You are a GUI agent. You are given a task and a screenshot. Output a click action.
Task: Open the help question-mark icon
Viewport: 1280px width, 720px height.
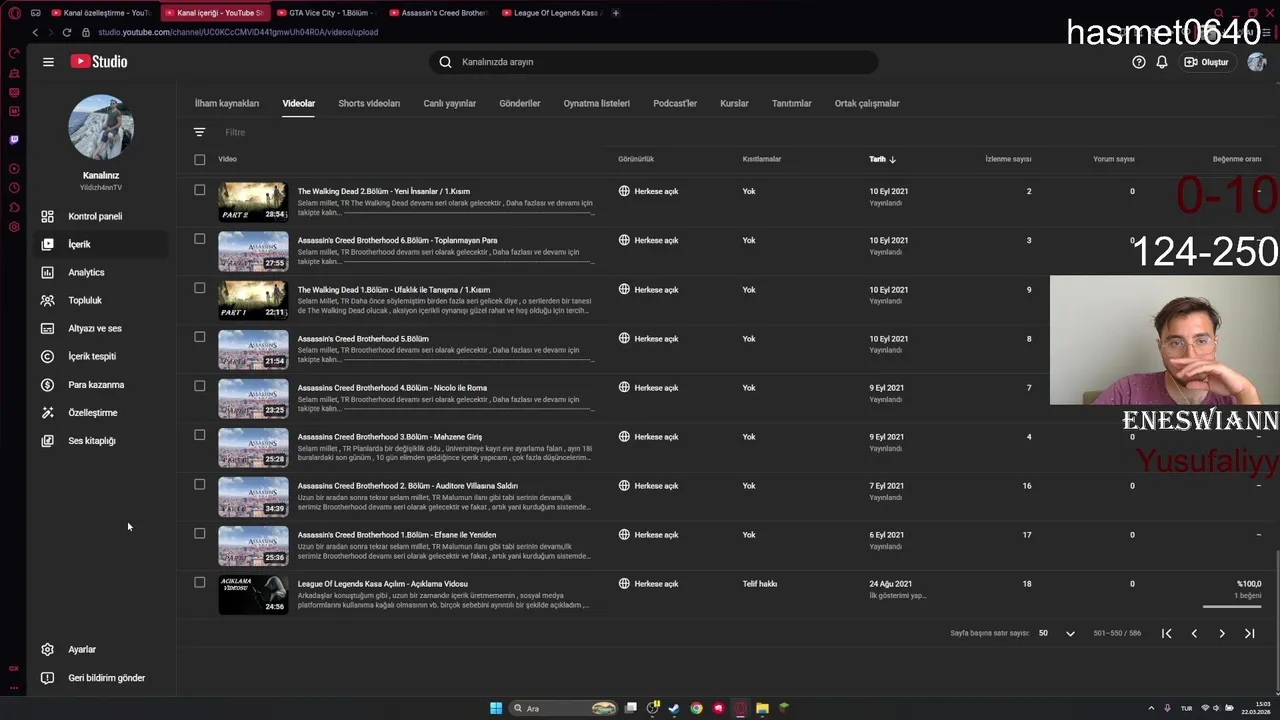(1138, 62)
